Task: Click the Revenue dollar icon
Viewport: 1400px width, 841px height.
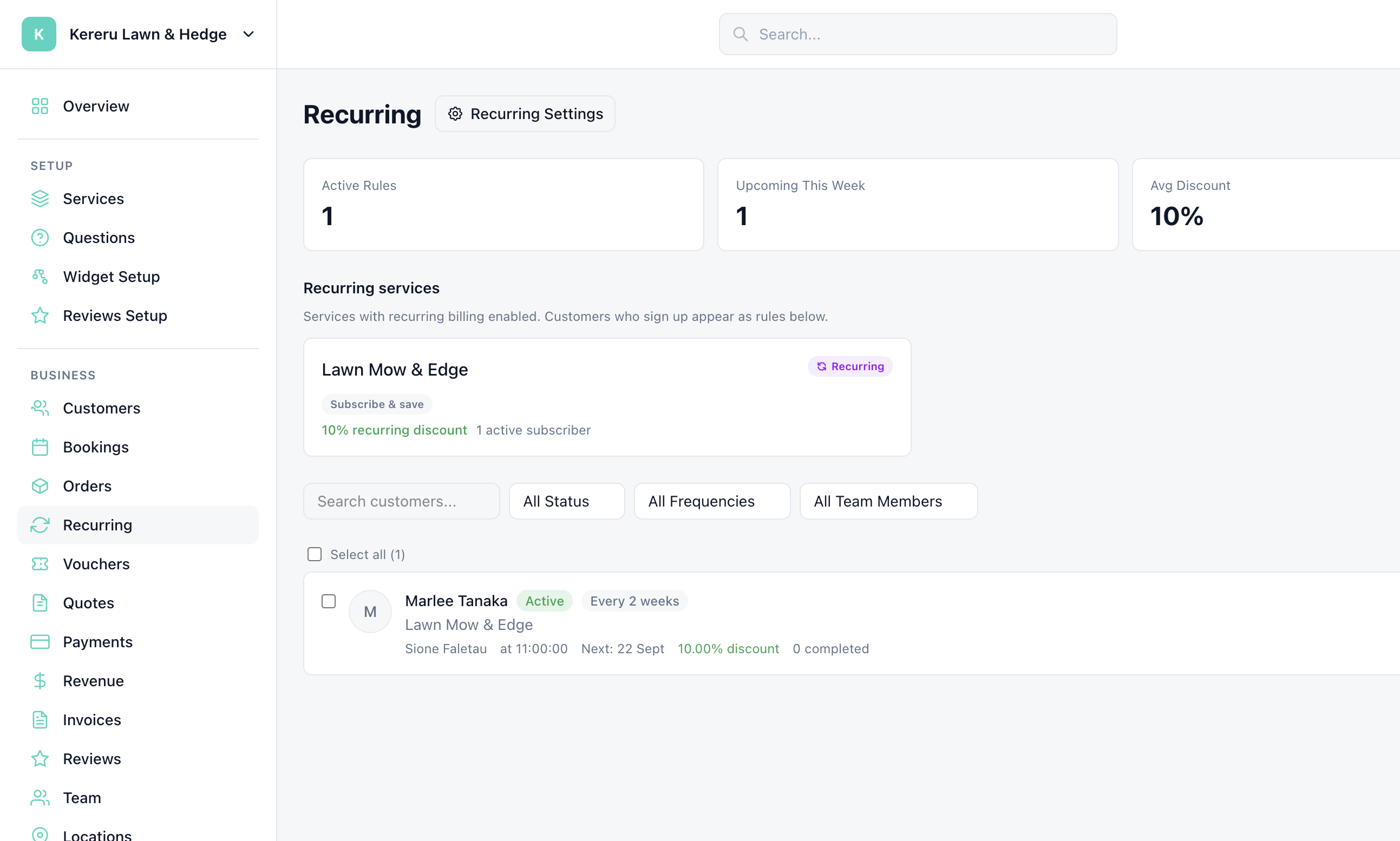Action: (x=40, y=681)
